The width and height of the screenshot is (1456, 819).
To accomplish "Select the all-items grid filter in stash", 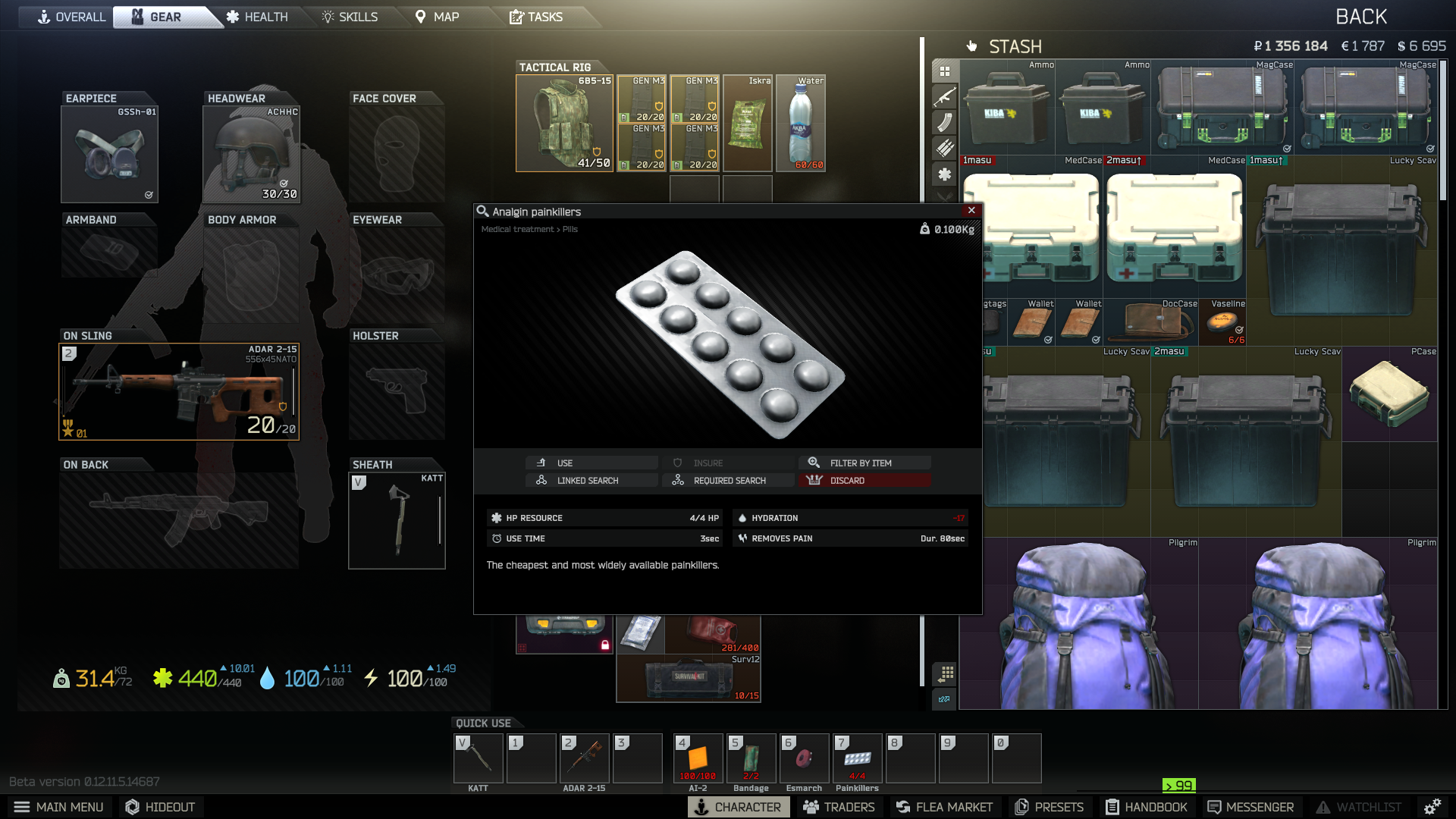I will [x=945, y=71].
